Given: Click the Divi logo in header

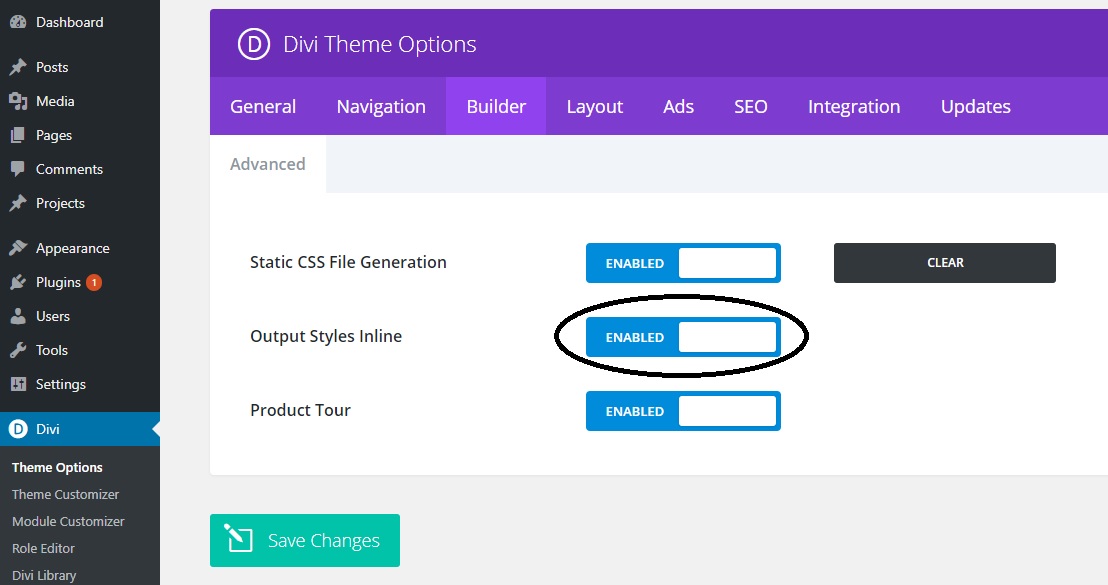Looking at the screenshot, I should [254, 44].
